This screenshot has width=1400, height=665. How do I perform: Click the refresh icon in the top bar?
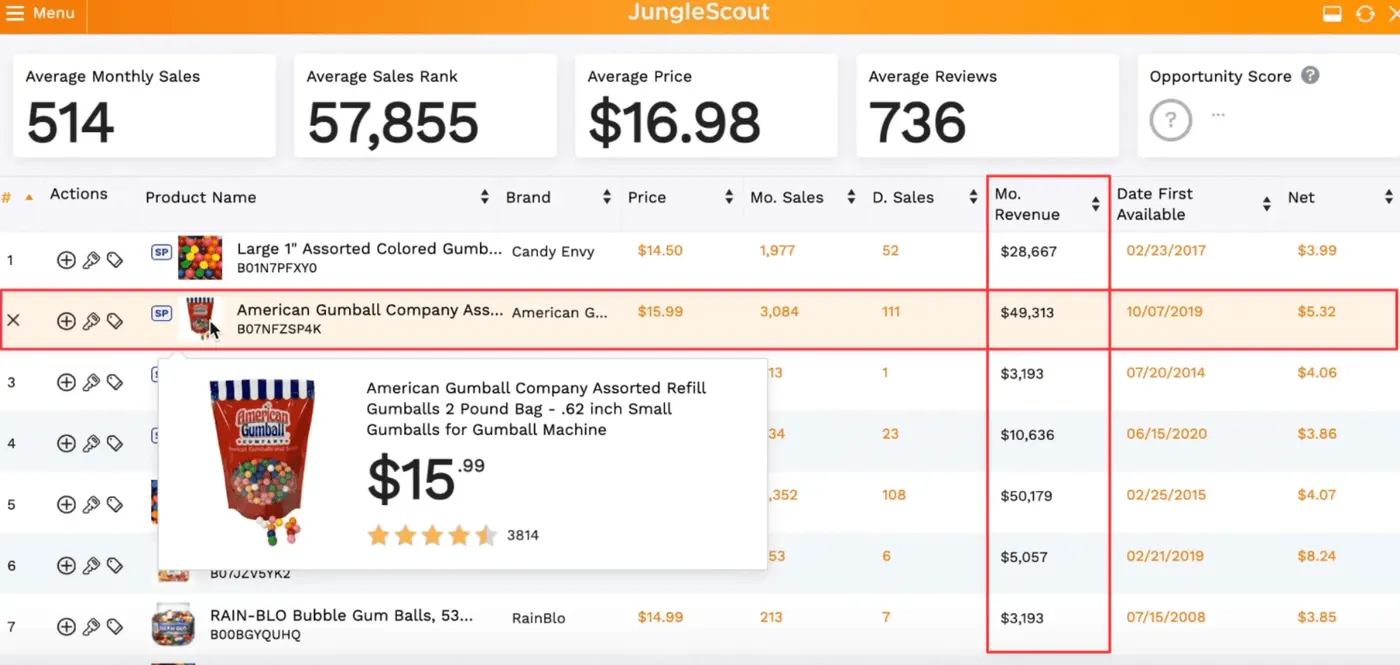point(1364,13)
